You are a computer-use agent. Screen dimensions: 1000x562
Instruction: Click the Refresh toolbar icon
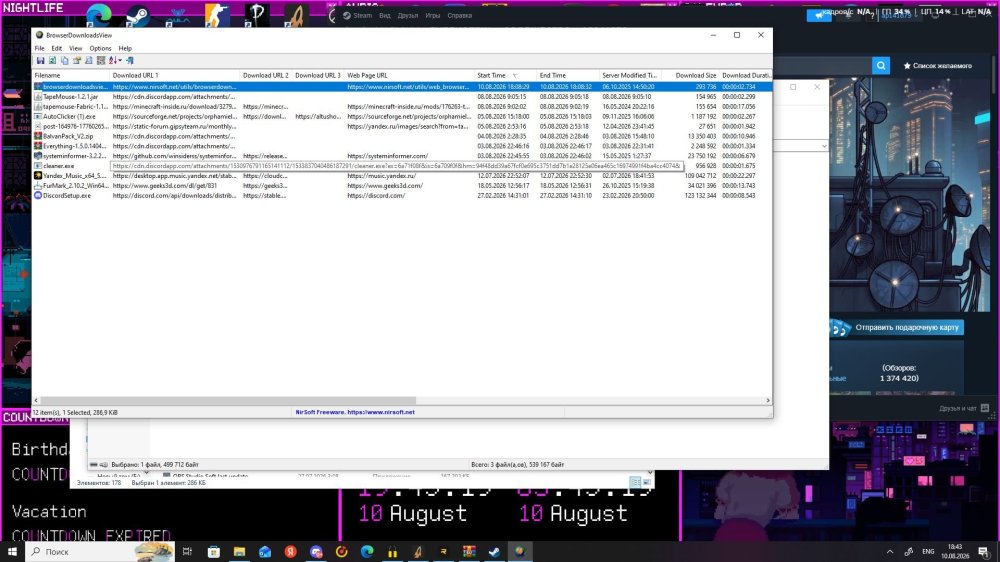click(52, 61)
